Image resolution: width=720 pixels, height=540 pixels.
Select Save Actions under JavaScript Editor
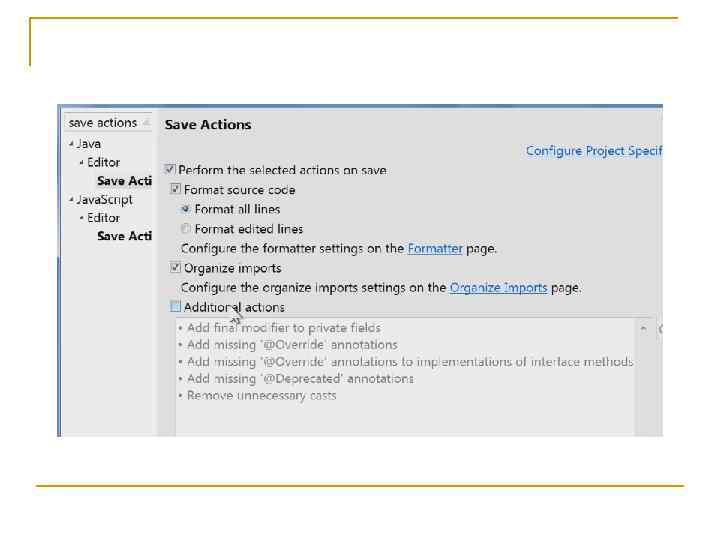click(123, 236)
